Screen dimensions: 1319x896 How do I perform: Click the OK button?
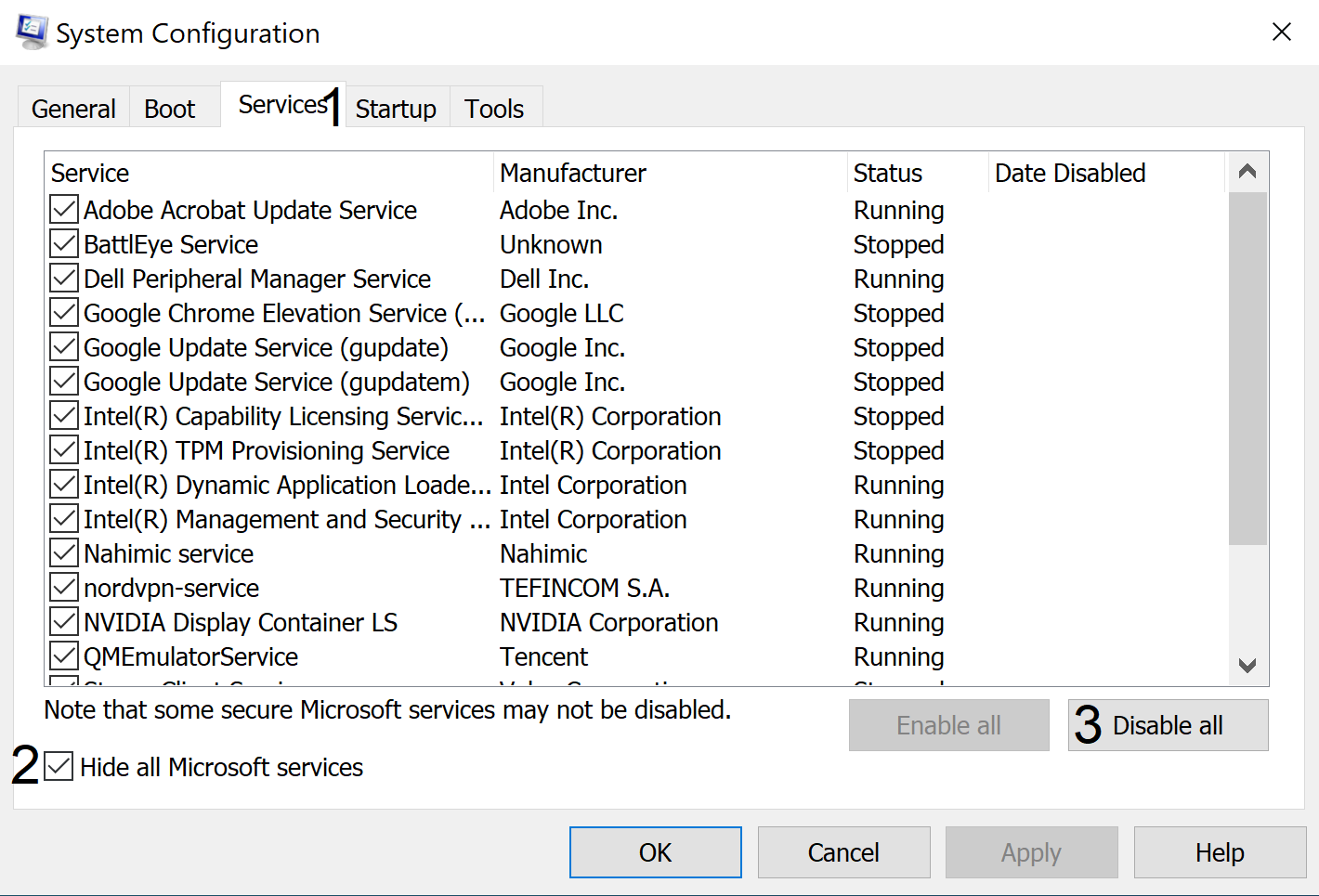(x=655, y=852)
